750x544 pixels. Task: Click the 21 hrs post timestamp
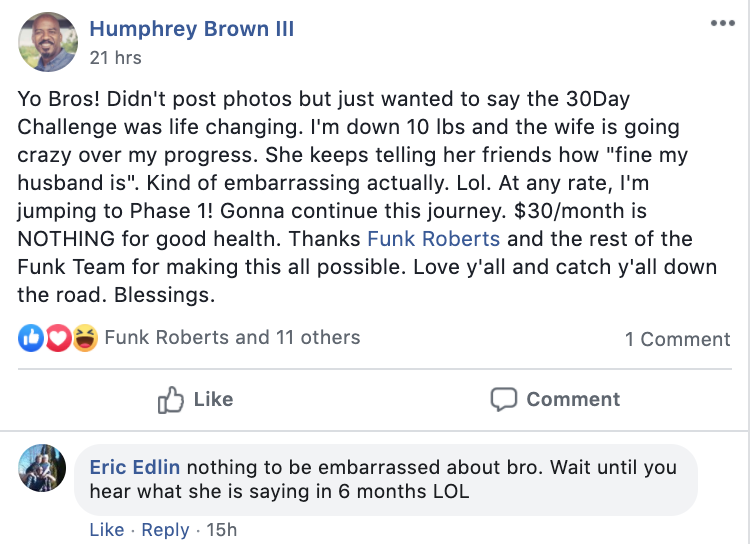[x=115, y=58]
